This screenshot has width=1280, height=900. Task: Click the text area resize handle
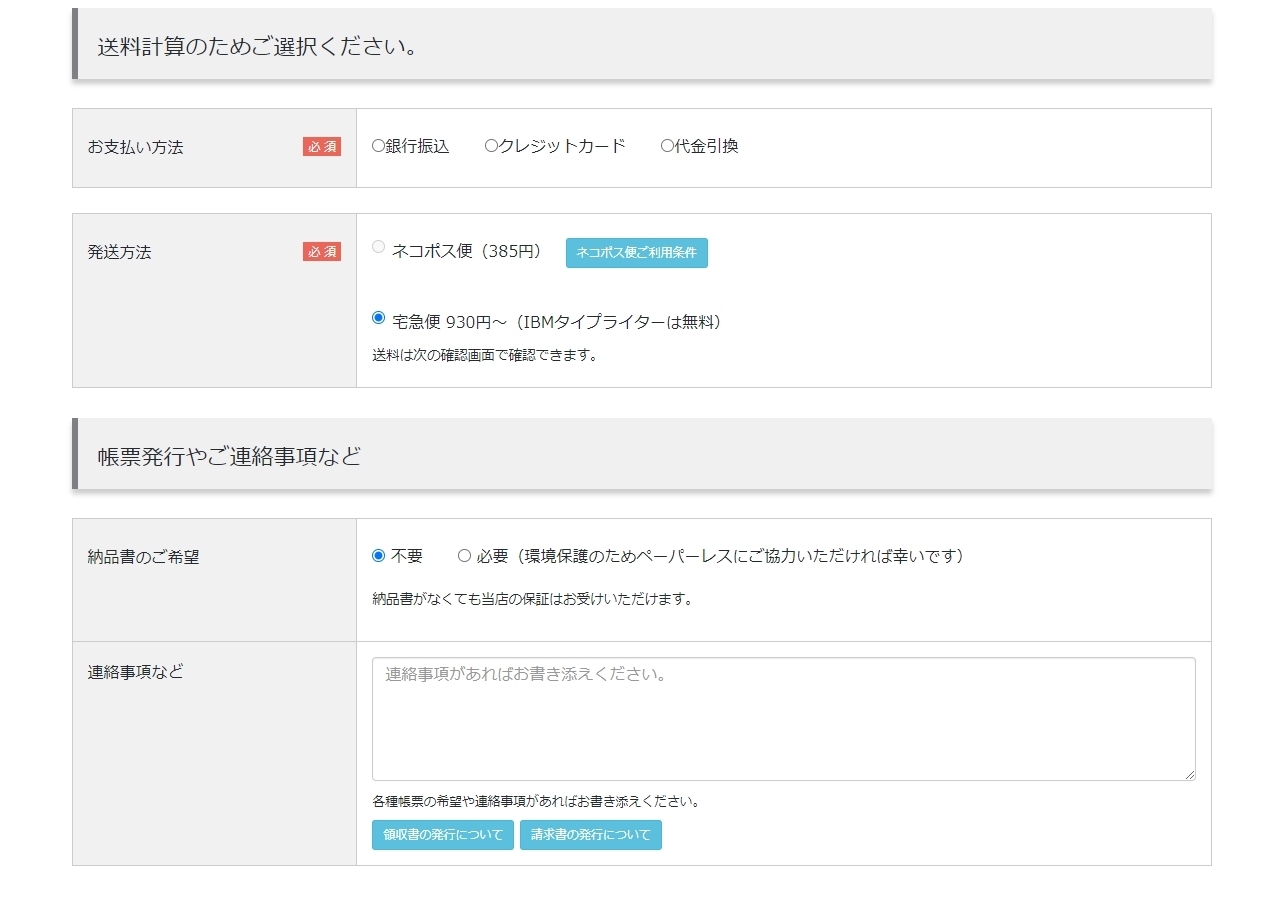(1189, 774)
